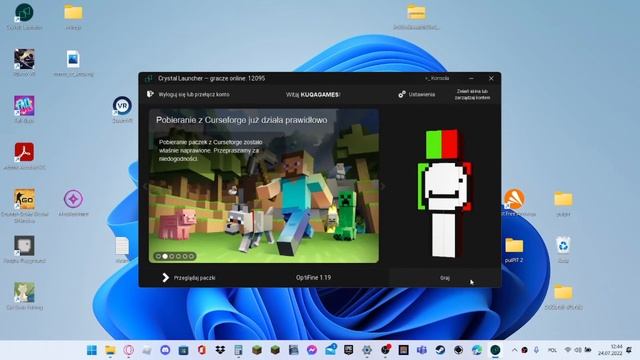
Task: Select the Avast Free Antivirus shortcut
Action: click(x=514, y=202)
